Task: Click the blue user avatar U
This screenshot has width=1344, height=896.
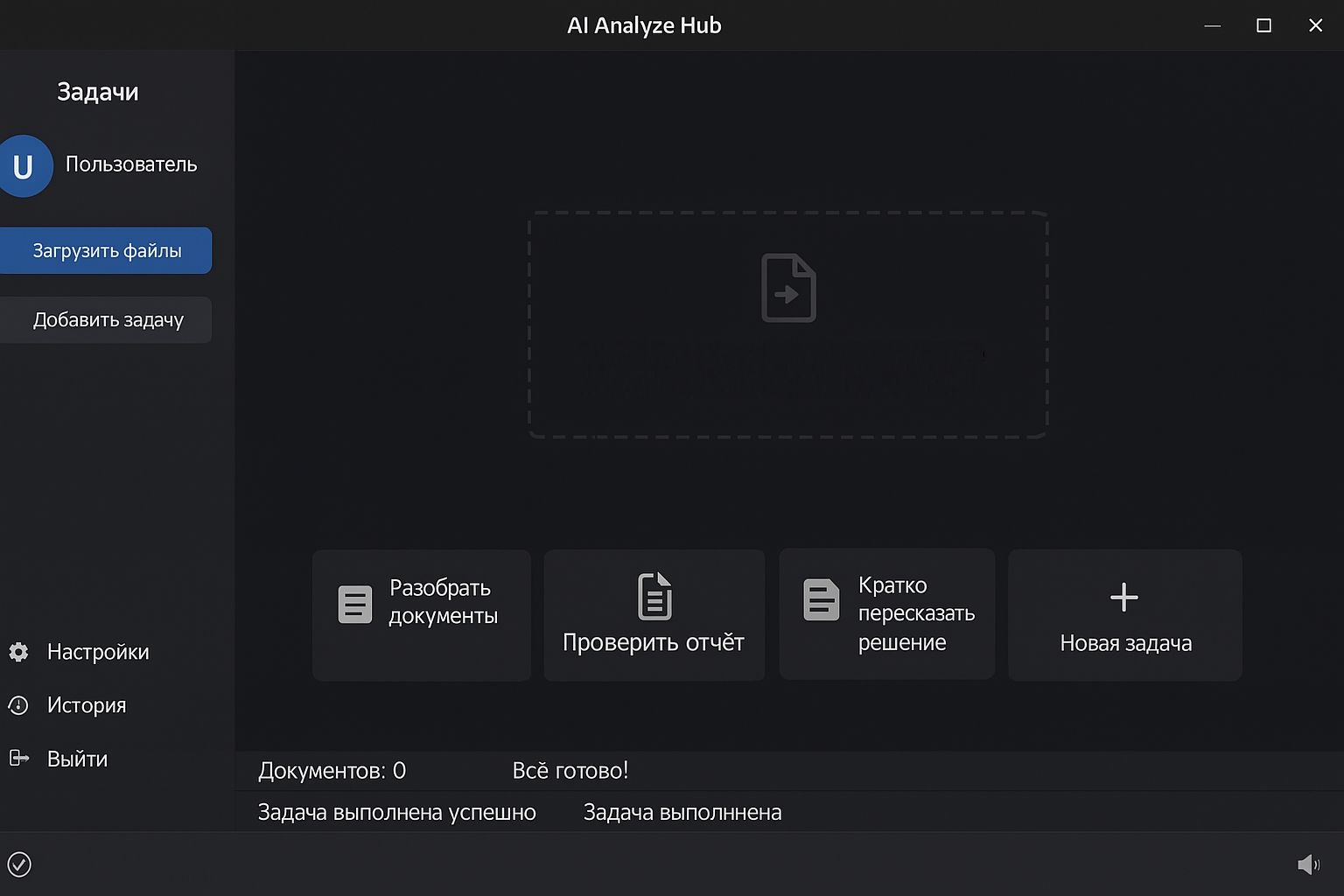Action: (25, 166)
